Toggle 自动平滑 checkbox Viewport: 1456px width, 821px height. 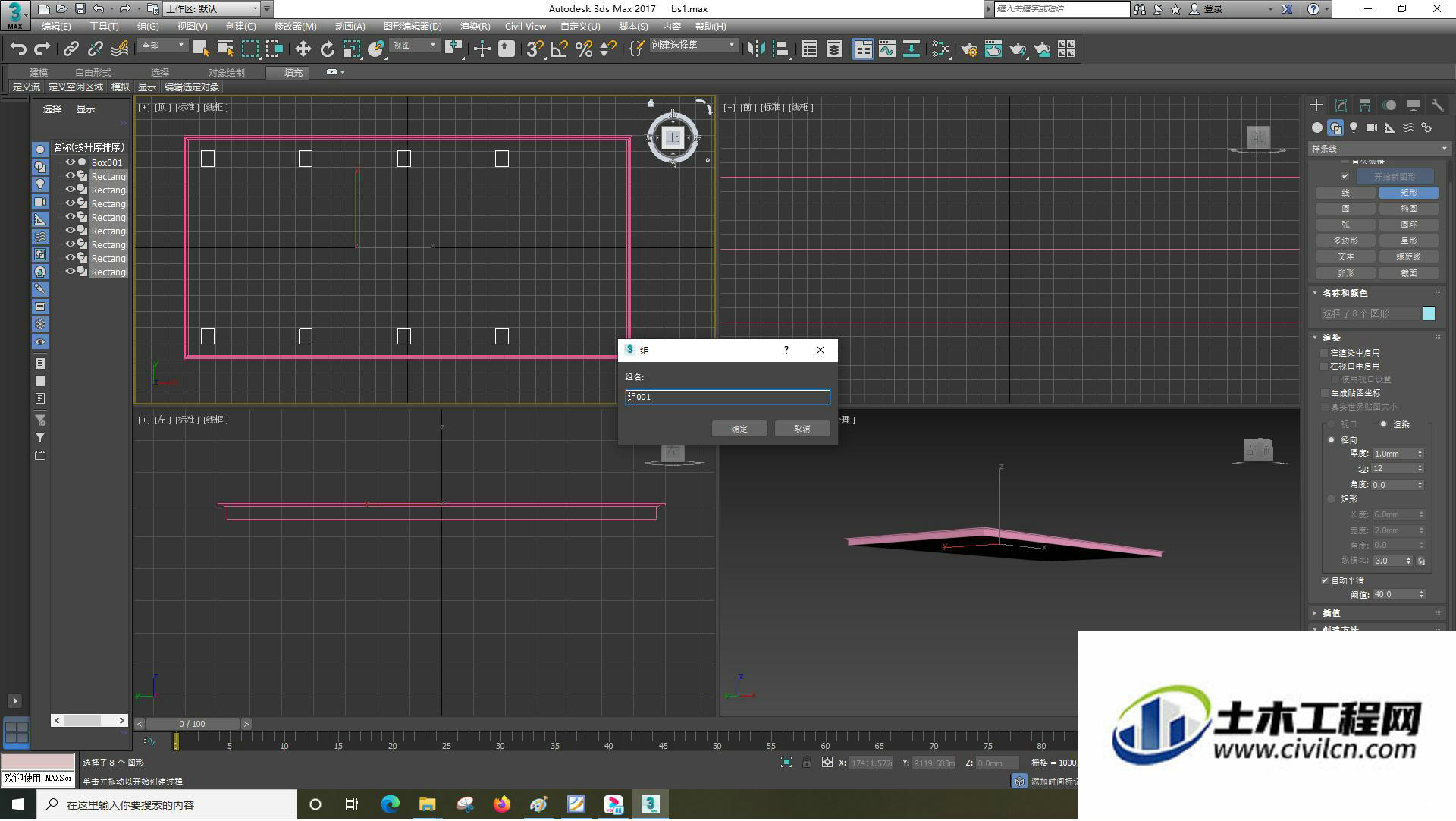[1326, 580]
